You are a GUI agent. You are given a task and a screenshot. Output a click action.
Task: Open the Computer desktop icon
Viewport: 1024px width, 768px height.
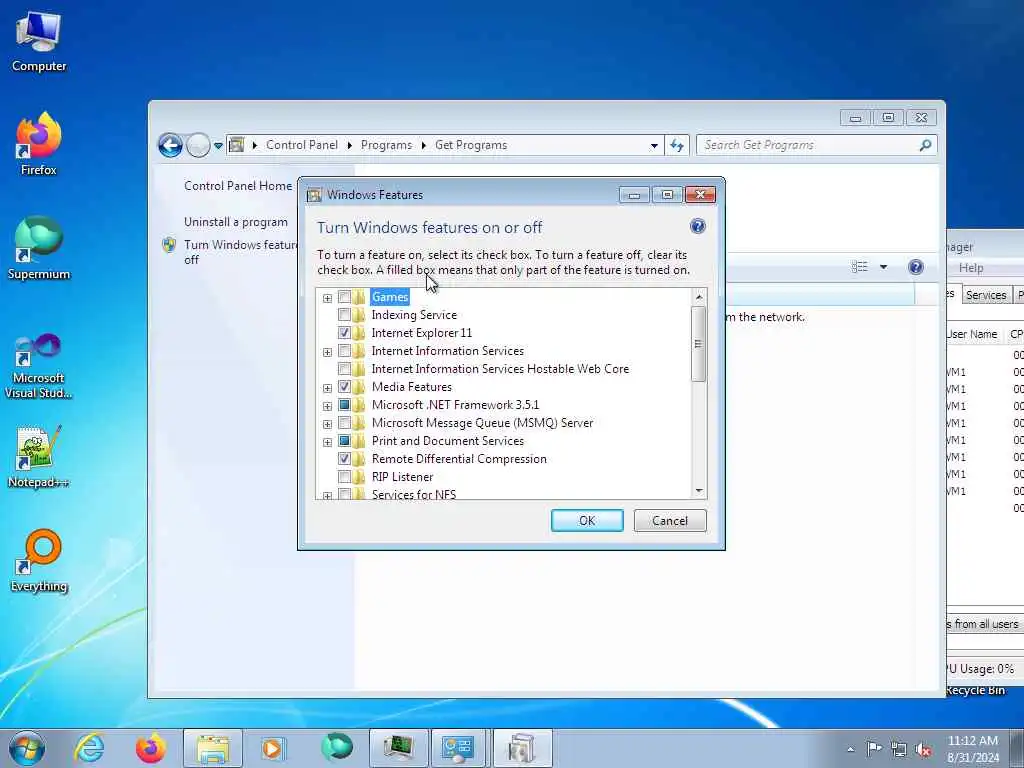pos(39,42)
